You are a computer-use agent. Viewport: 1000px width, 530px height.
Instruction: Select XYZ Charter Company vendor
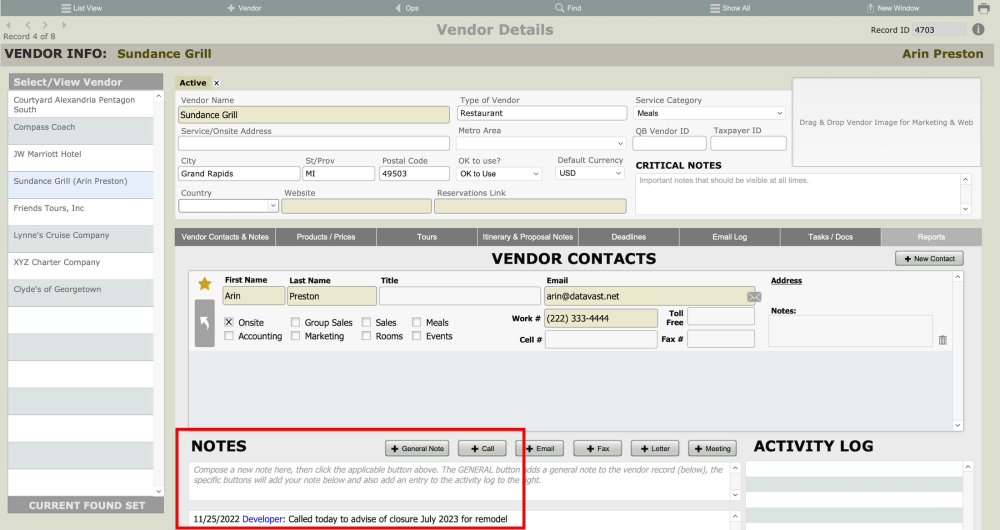click(x=81, y=266)
